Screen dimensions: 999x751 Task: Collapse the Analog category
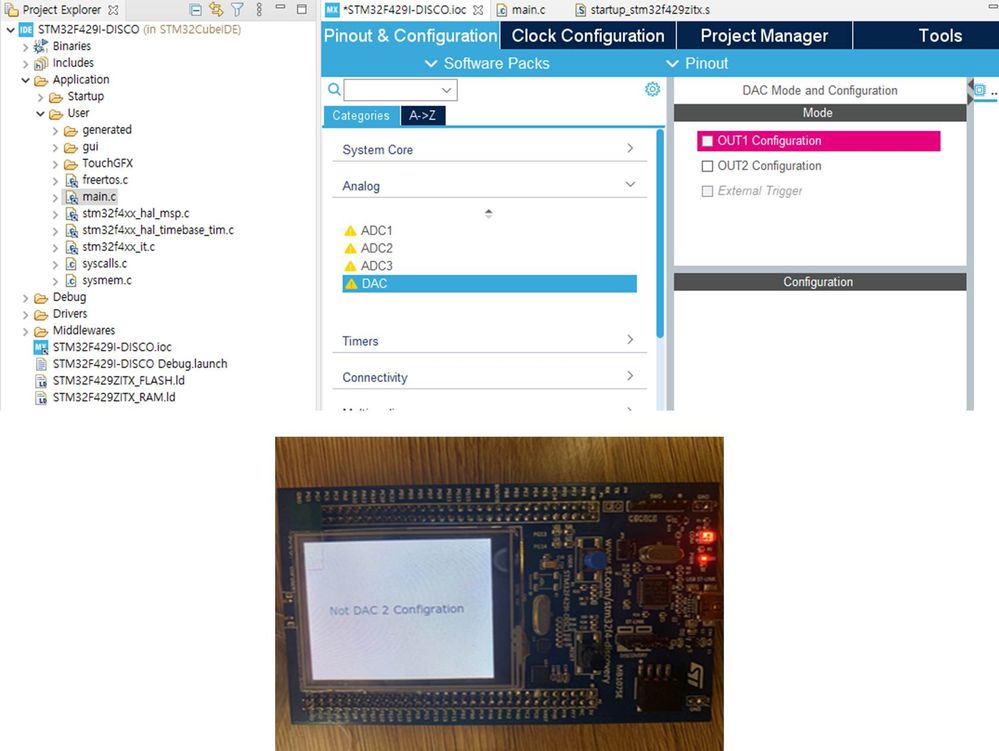click(630, 185)
